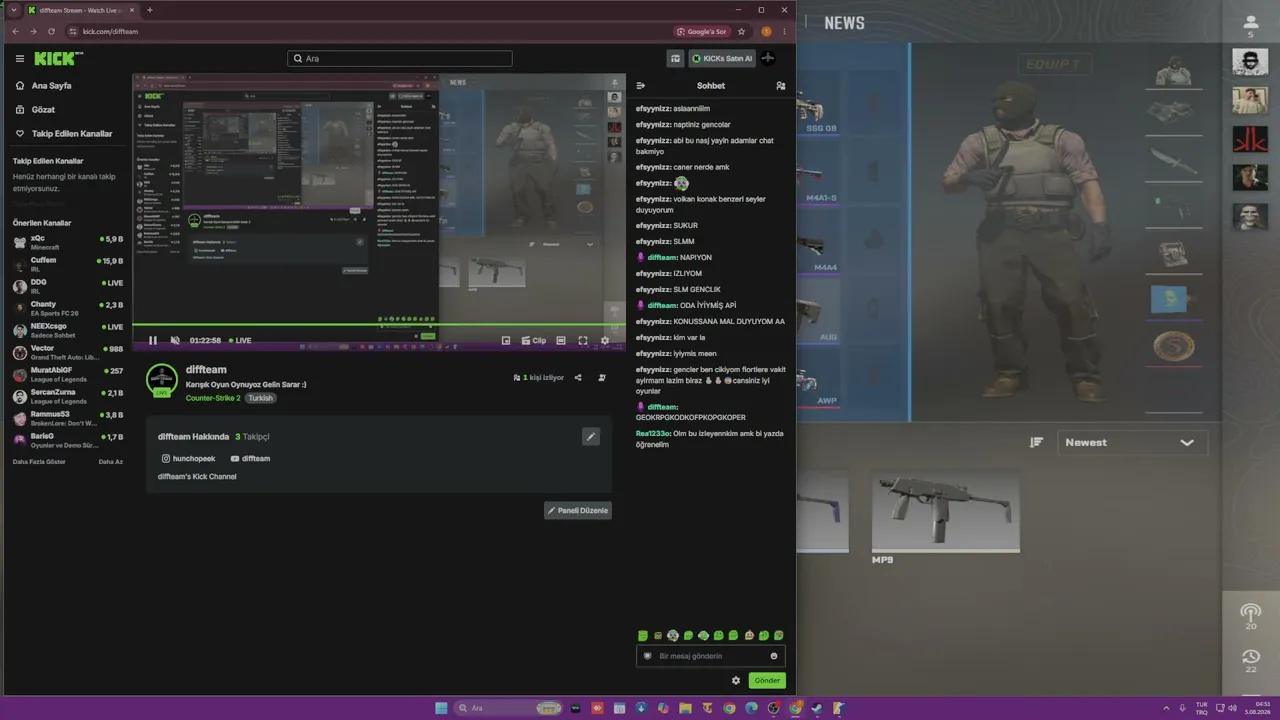Click the chat message input field
The height and width of the screenshot is (720, 1280).
(710, 656)
